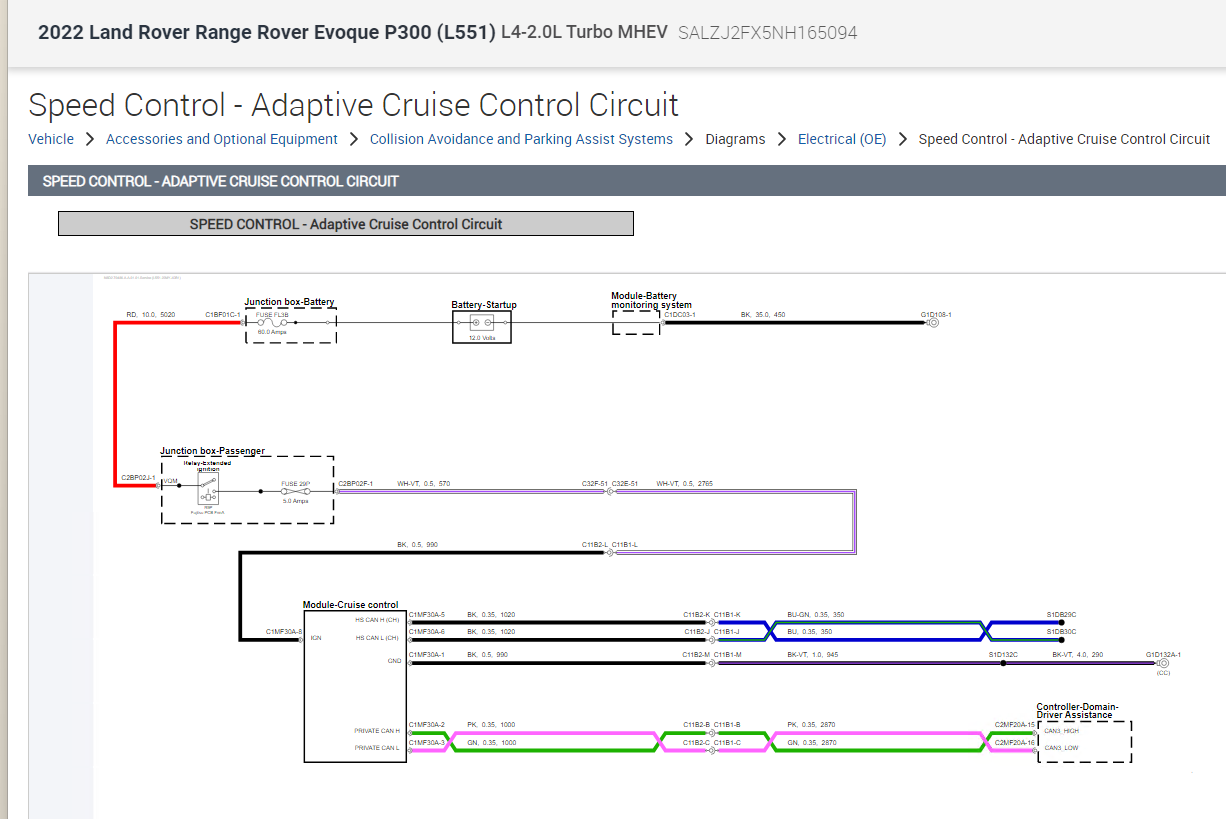The height and width of the screenshot is (819, 1226).
Task: Click wire label PK, 0.35, 1000
Action: coord(491,723)
